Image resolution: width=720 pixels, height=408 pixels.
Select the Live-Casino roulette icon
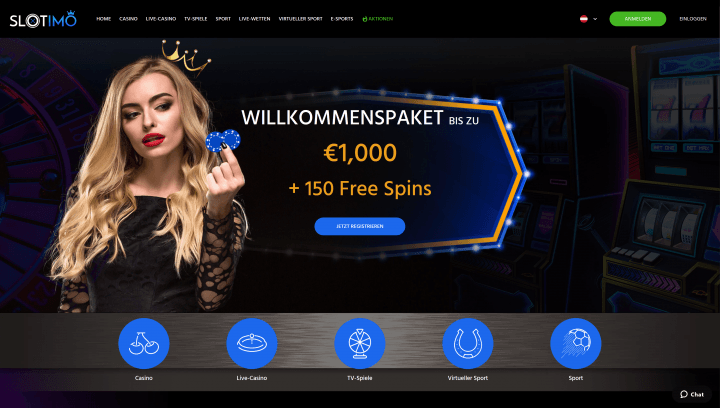click(252, 343)
